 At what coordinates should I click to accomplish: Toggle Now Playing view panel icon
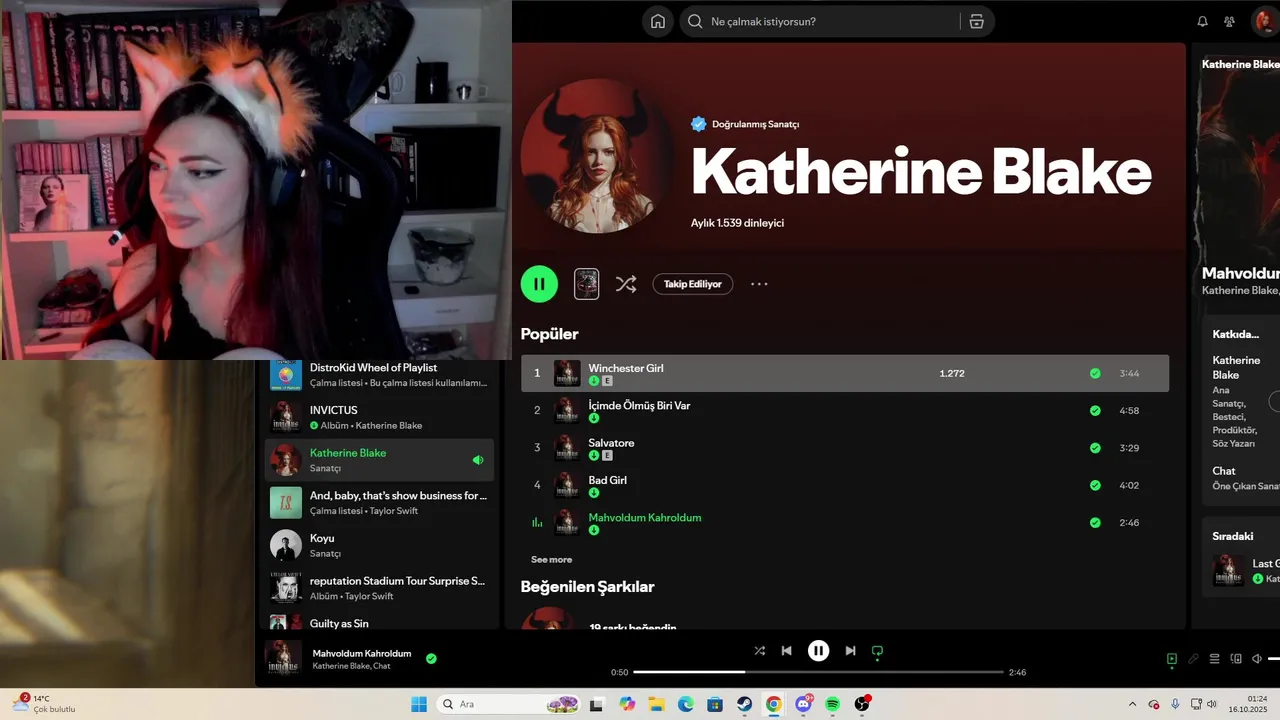pos(1171,659)
